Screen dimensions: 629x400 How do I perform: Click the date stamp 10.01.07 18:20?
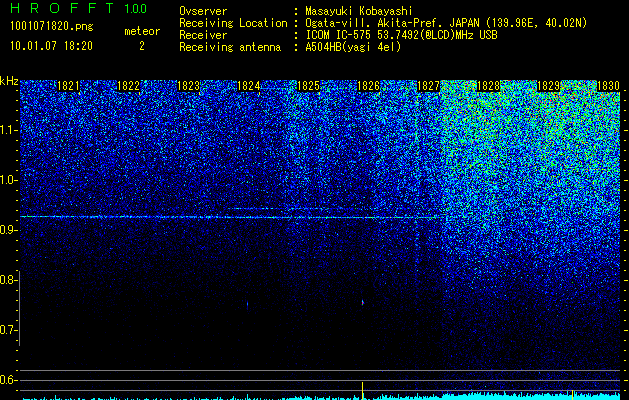point(51,46)
